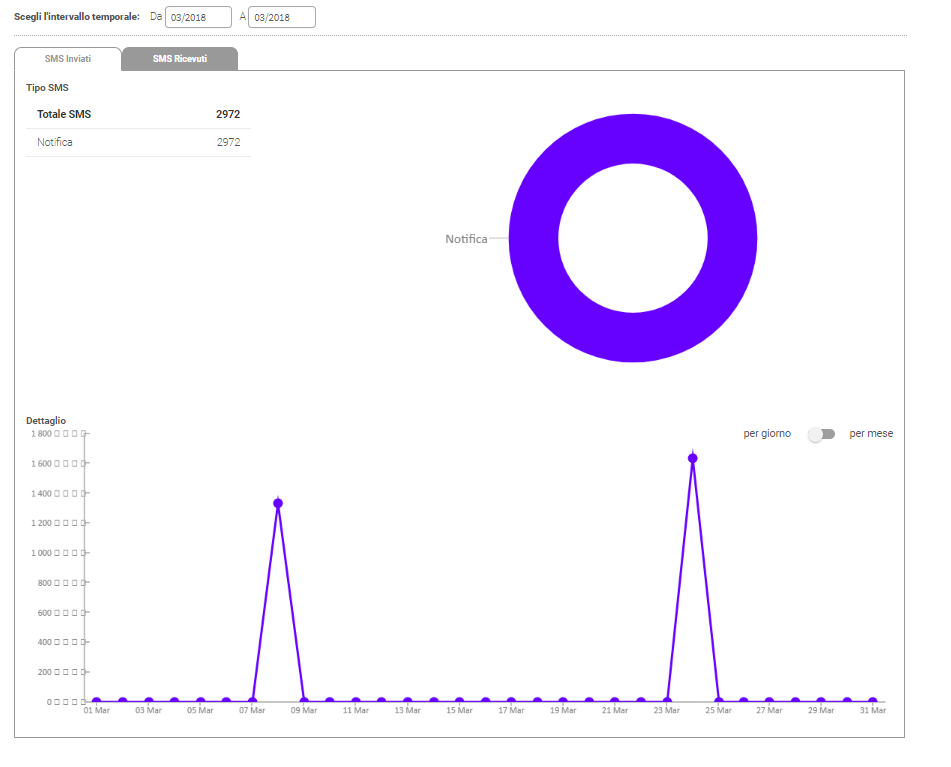The width and height of the screenshot is (951, 767).
Task: Open the SMS Ricevuti tab
Action: tap(180, 59)
